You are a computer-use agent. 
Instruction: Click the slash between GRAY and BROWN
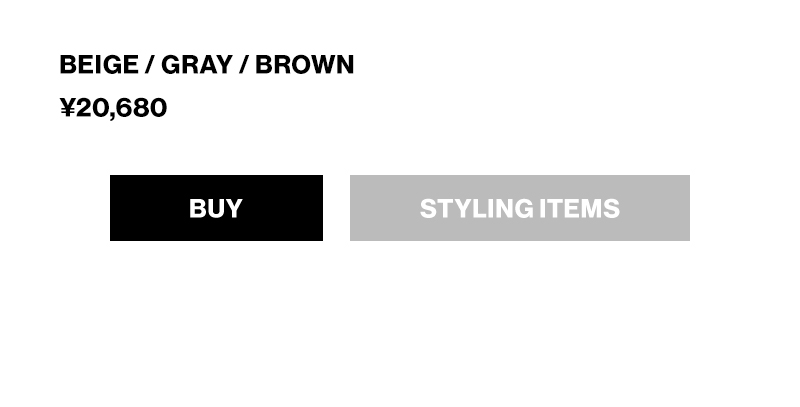coord(243,65)
